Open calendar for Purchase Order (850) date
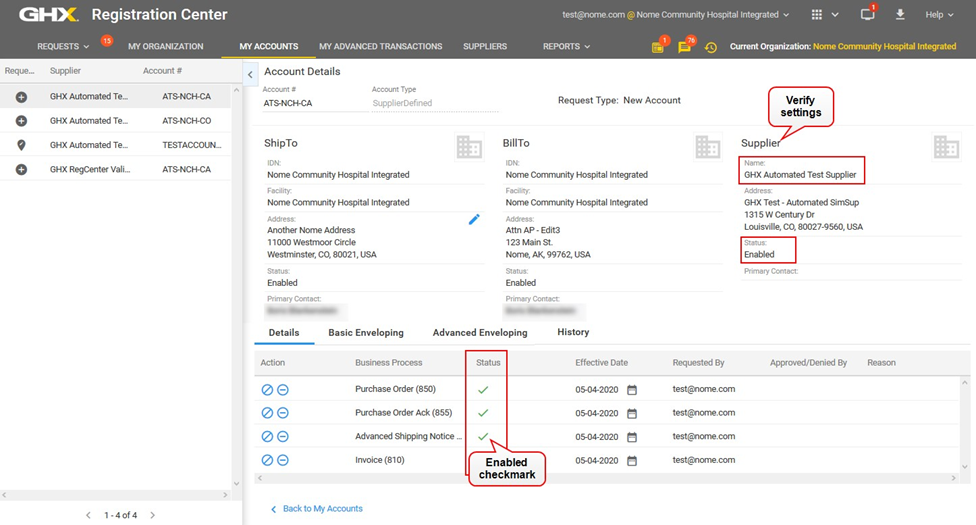Viewport: 976px width, 525px height. pyautogui.click(x=631, y=389)
